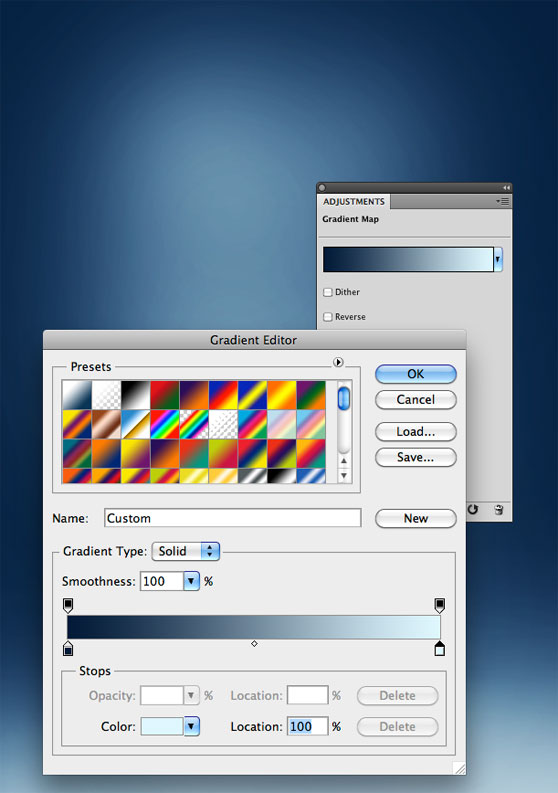Choose the opaque Spectrum rainbow preset
The width and height of the screenshot is (558, 793).
coord(165,424)
